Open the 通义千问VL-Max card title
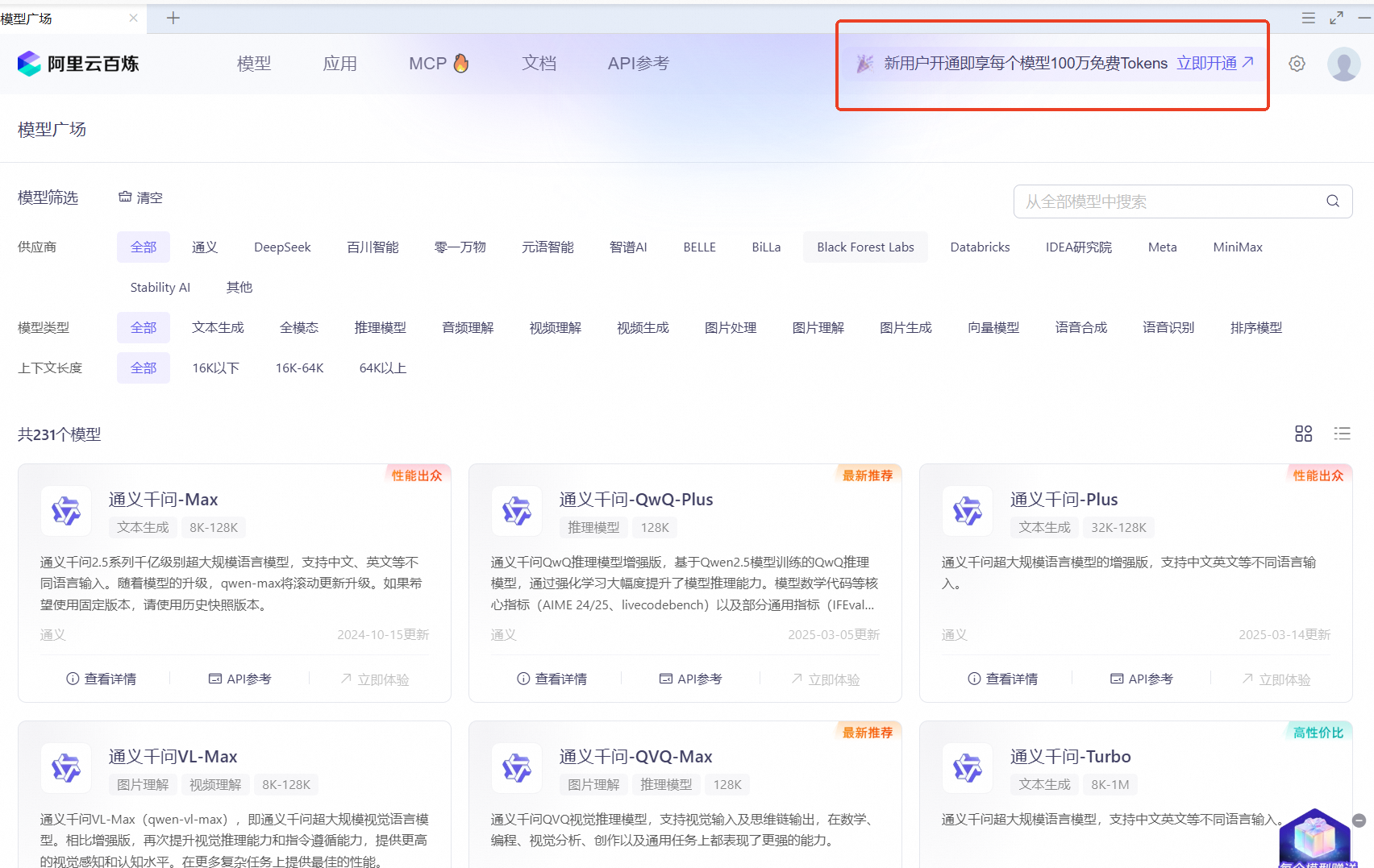The width and height of the screenshot is (1374, 868). pyautogui.click(x=173, y=756)
